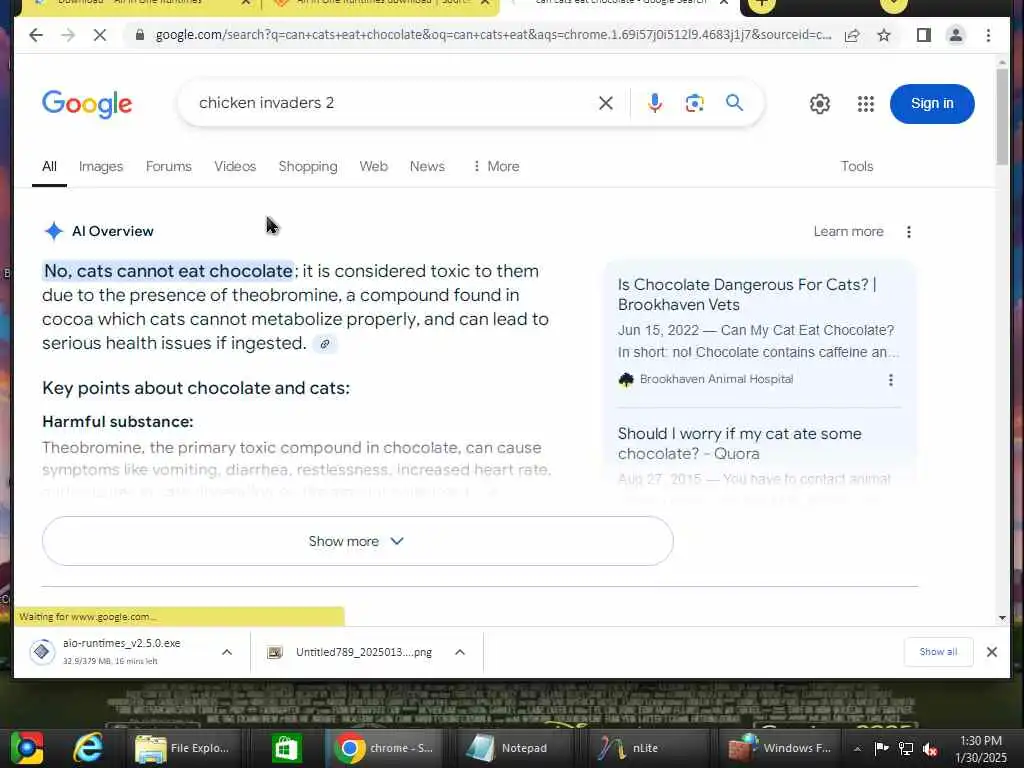Show hidden system tray icons
The height and width of the screenshot is (768, 1024).
[857, 749]
